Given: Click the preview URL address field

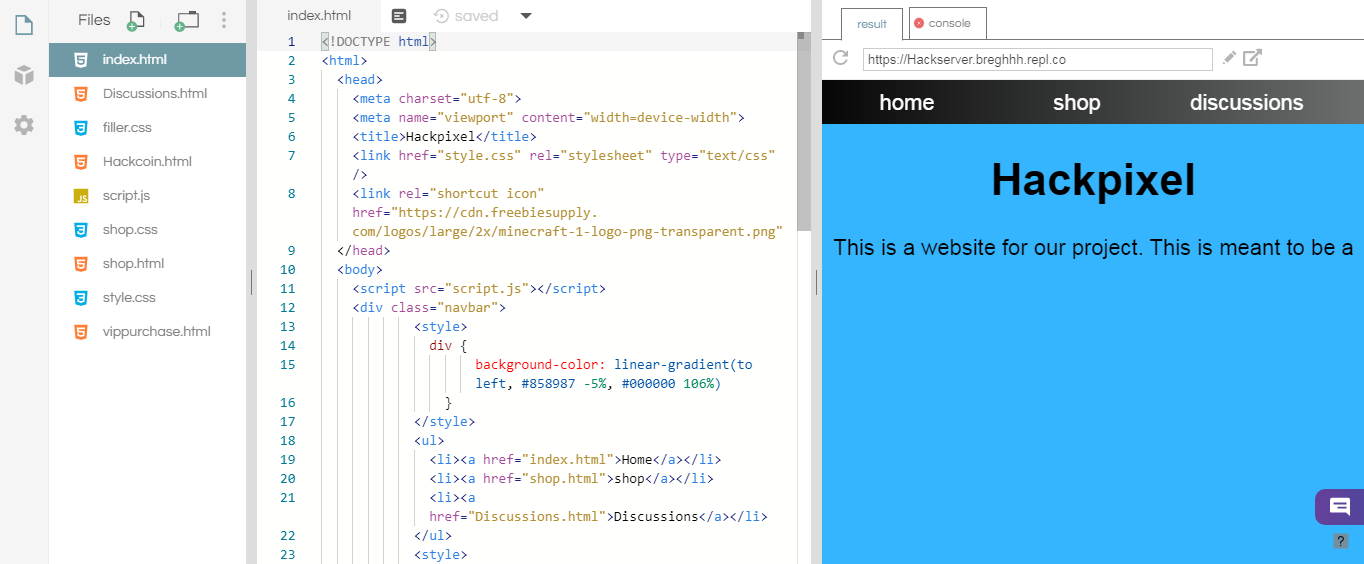Looking at the screenshot, I should click(x=1037, y=59).
